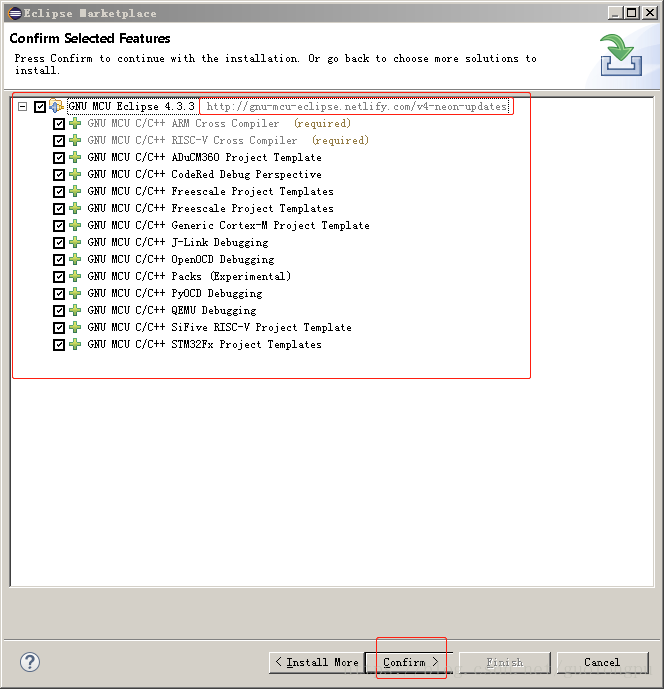This screenshot has height=689, width=664.
Task: Select 'Generic Cortex-M Project Template' row
Action: tap(228, 225)
